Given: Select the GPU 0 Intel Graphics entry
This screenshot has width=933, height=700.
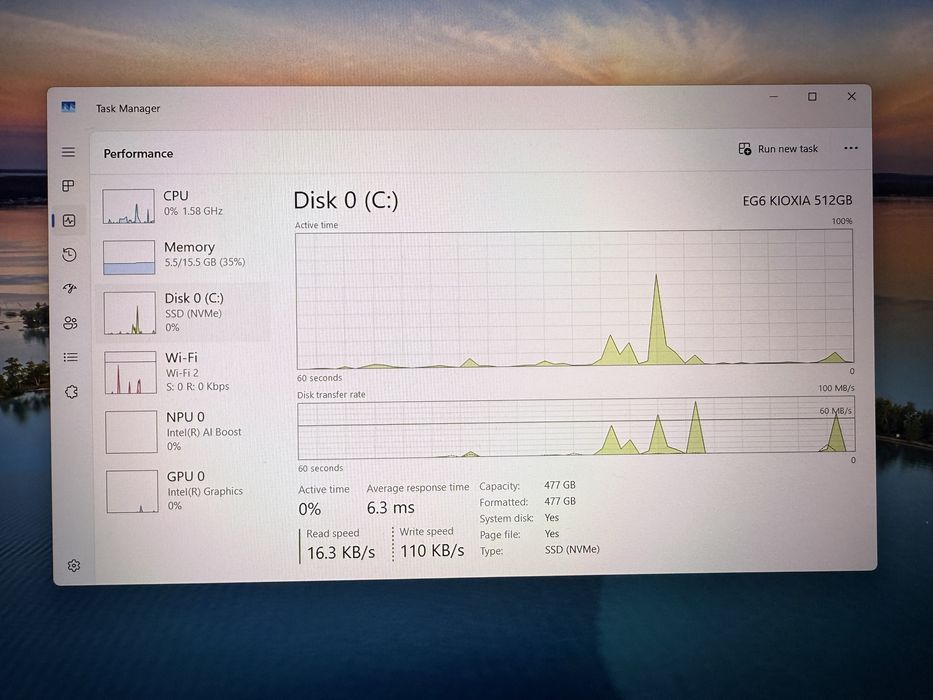Looking at the screenshot, I should pos(184,491).
